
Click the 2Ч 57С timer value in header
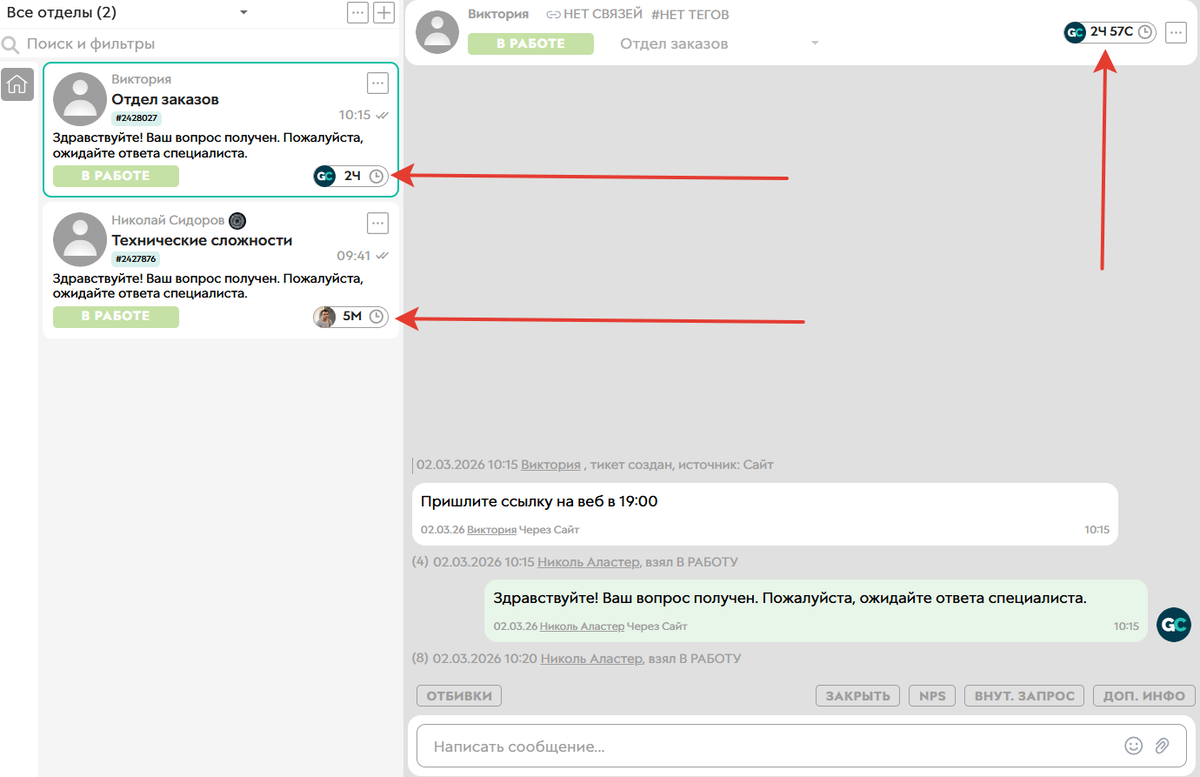(1111, 32)
